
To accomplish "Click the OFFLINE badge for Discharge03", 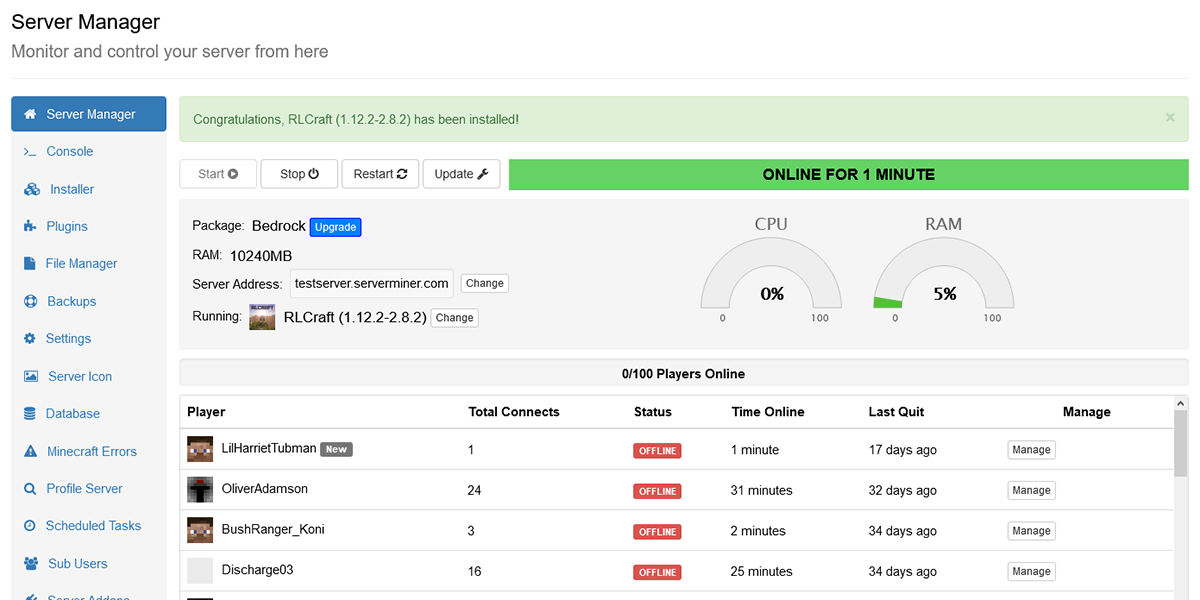I will tap(657, 572).
